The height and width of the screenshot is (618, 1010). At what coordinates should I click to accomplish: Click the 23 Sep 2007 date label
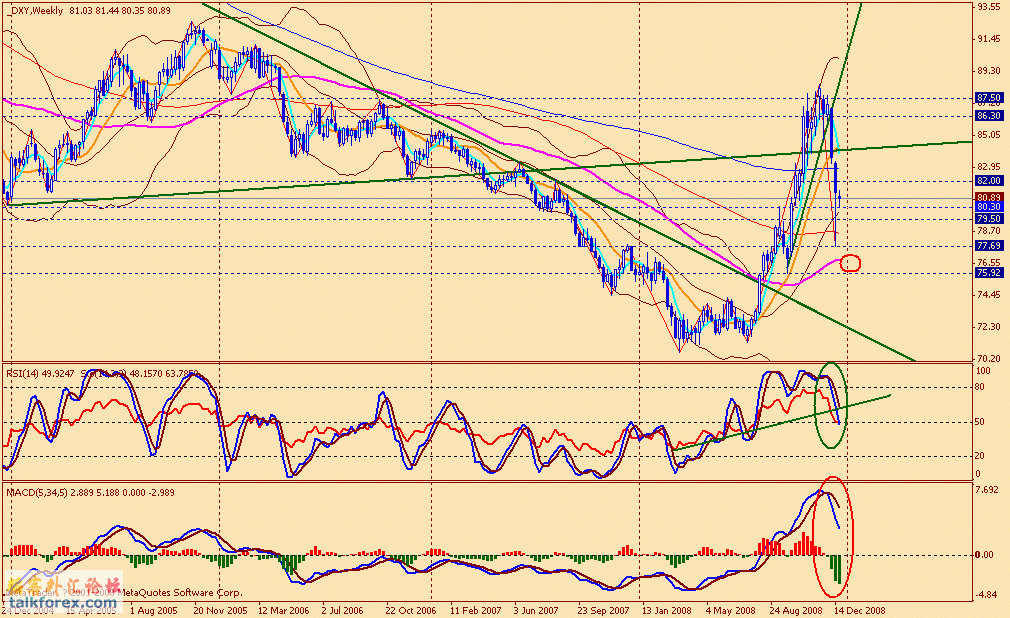(603, 610)
